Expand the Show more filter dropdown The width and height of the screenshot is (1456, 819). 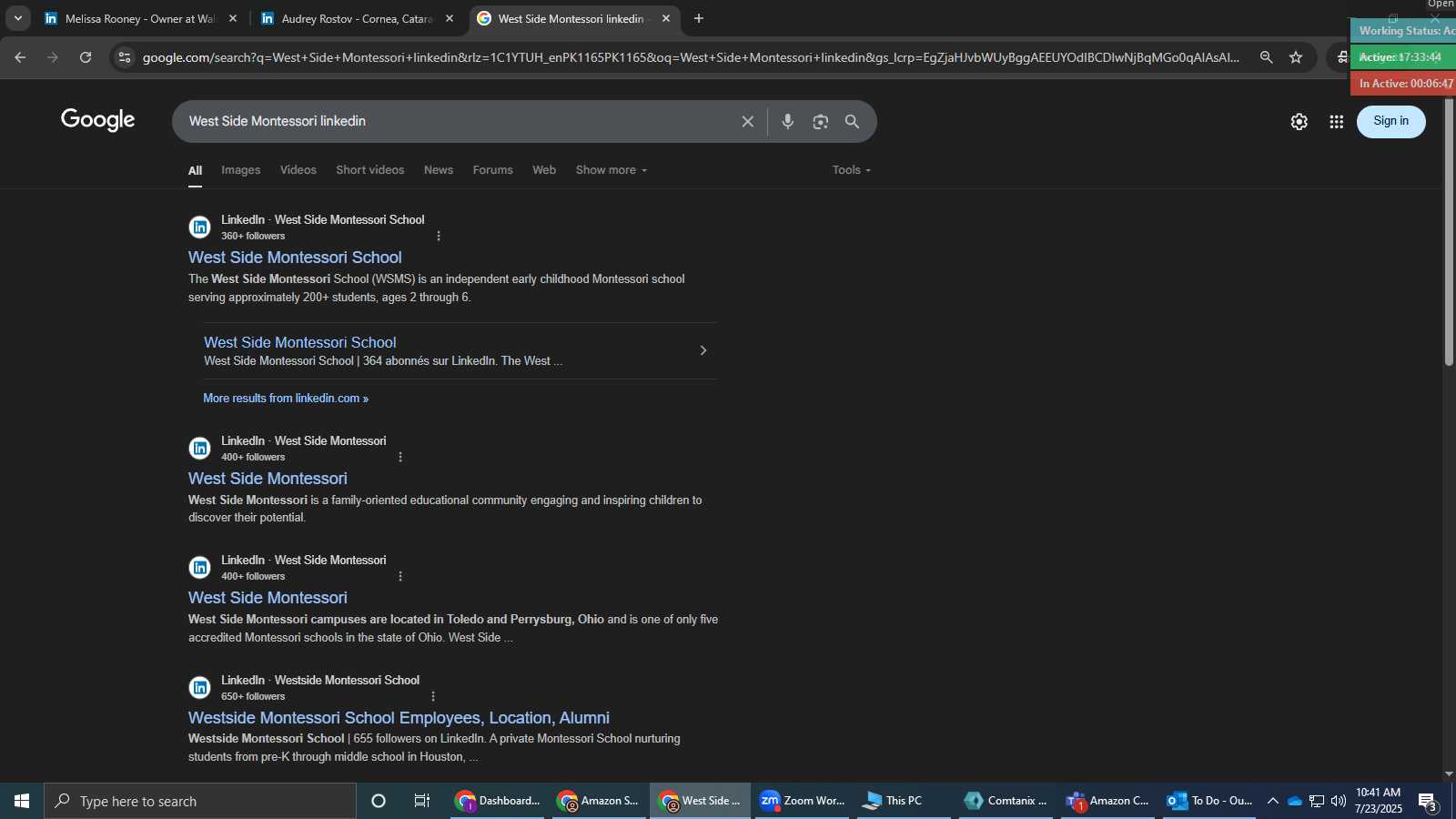click(x=612, y=170)
